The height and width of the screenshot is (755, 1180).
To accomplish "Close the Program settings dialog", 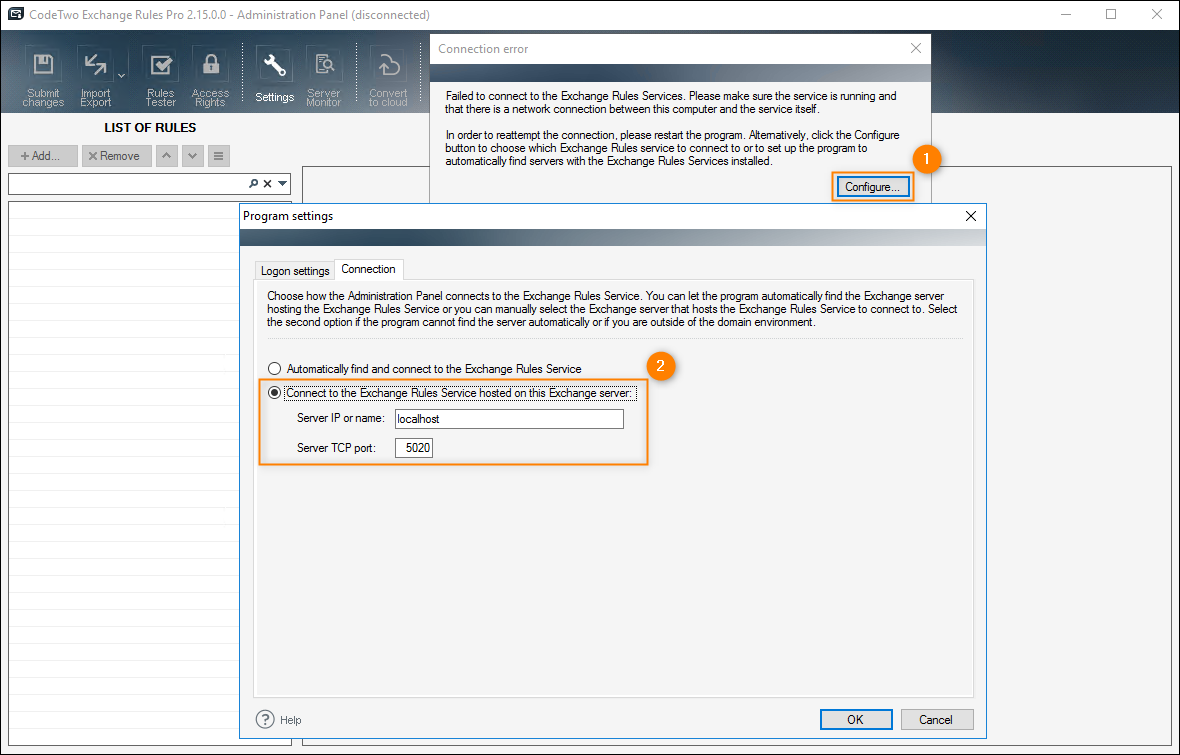I will tap(971, 216).
